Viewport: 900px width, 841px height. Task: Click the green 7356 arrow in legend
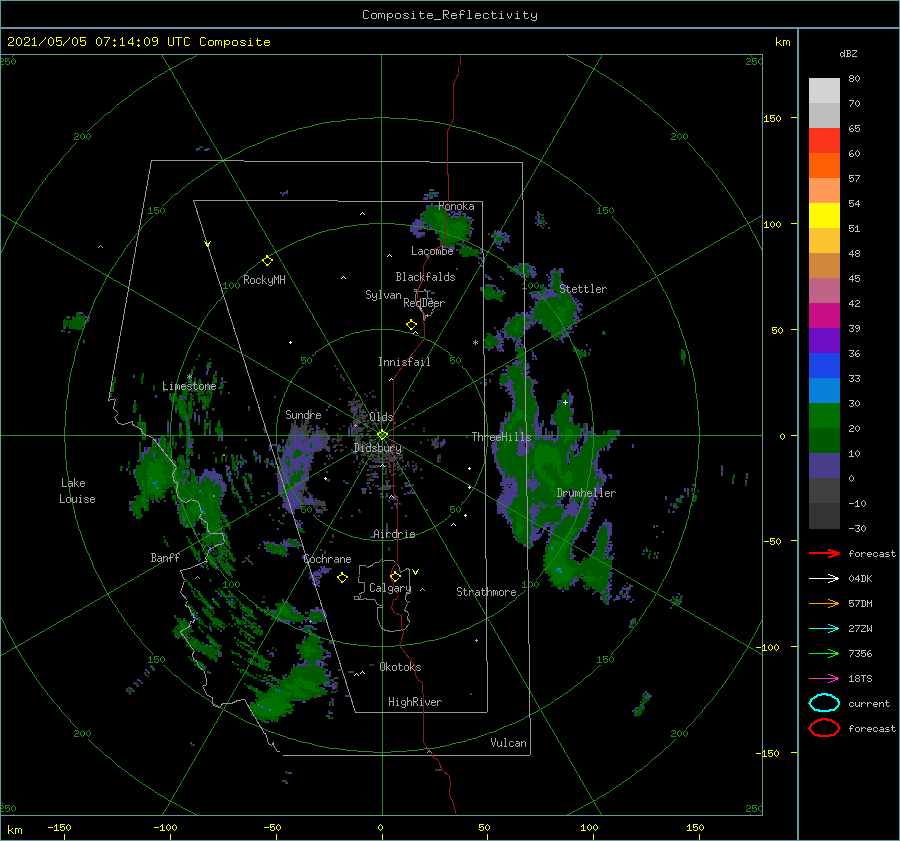824,653
